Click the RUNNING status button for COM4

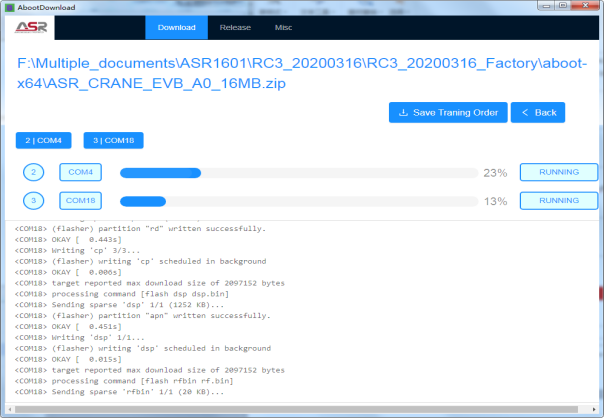pyautogui.click(x=559, y=173)
